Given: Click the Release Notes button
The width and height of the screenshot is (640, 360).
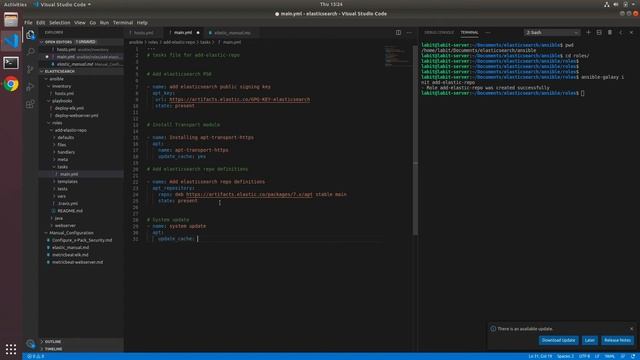Looking at the screenshot, I should 617,340.
